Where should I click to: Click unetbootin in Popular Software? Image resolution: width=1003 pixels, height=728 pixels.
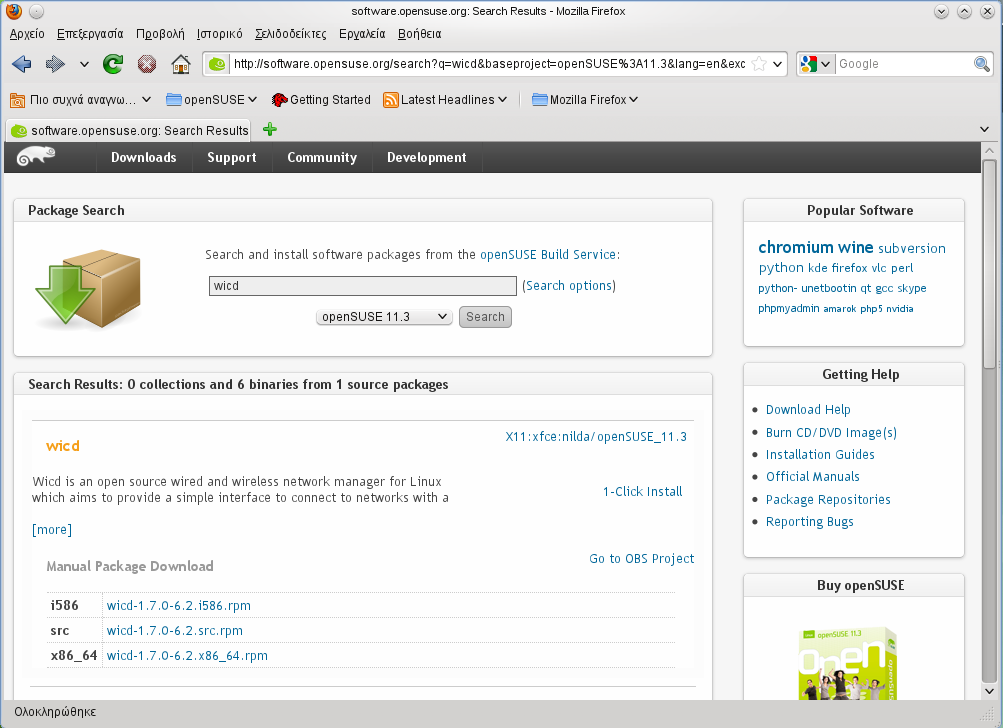tap(828, 288)
